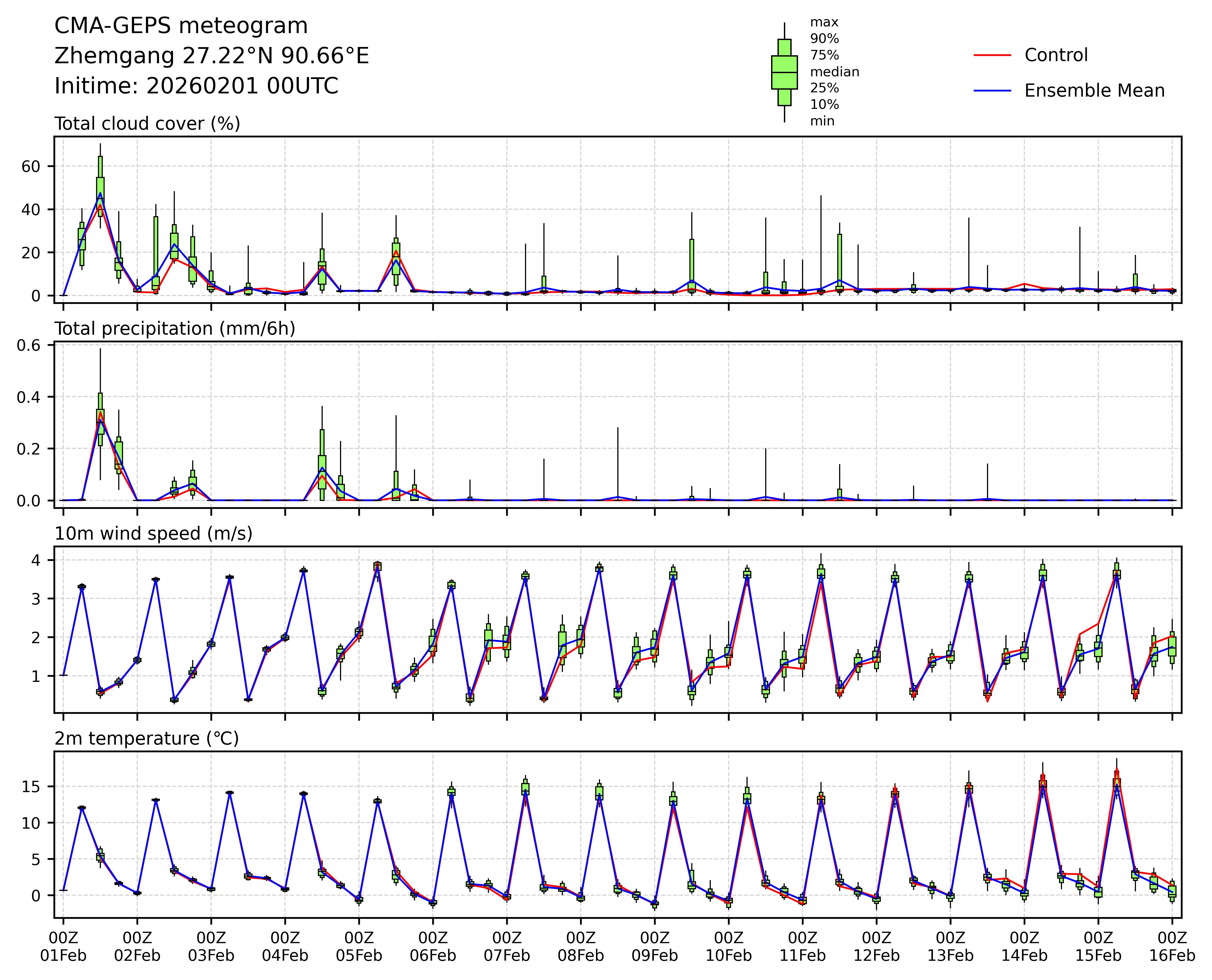
Task: Click the 01Feb date axis label
Action: tap(63, 956)
